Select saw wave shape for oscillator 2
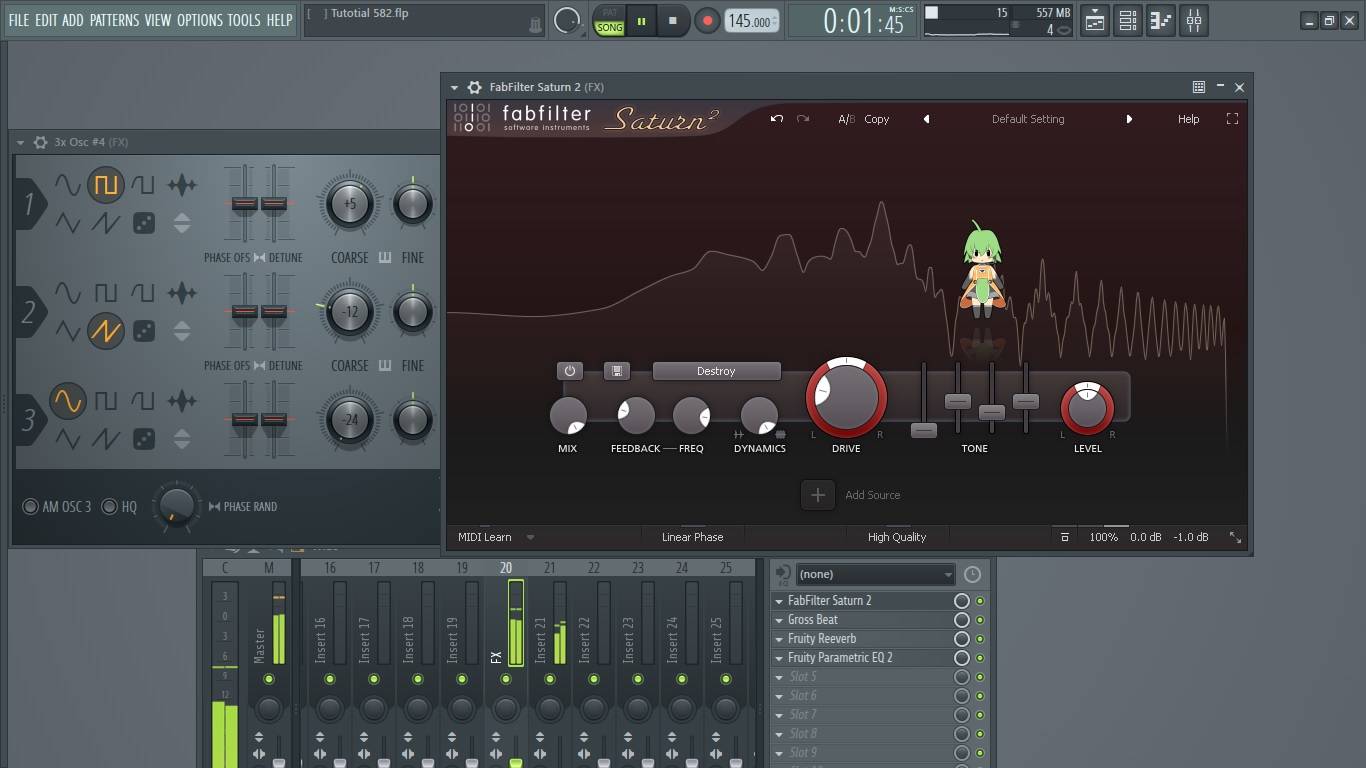The height and width of the screenshot is (768, 1366). [105, 330]
